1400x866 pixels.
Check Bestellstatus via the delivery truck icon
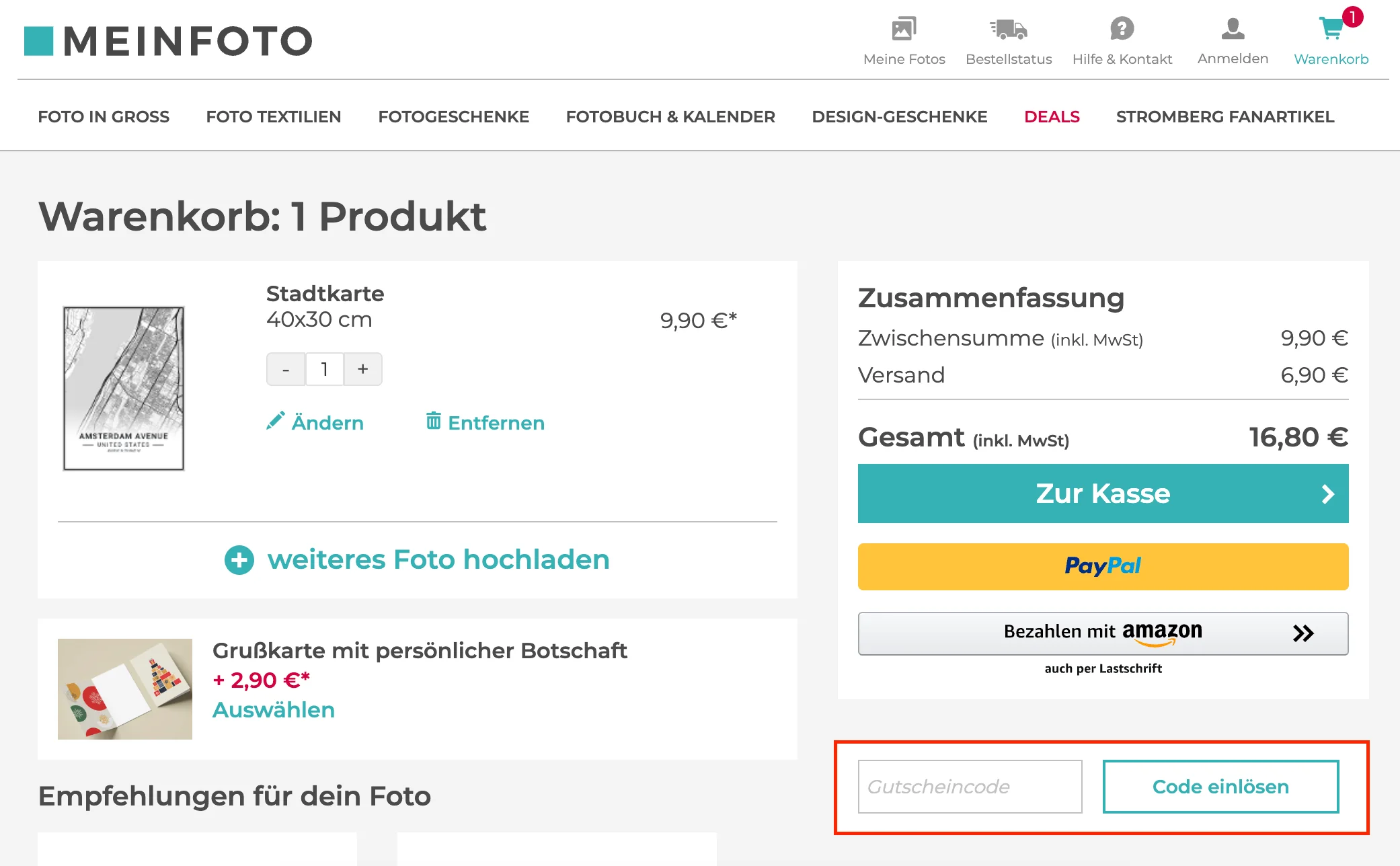click(1008, 28)
